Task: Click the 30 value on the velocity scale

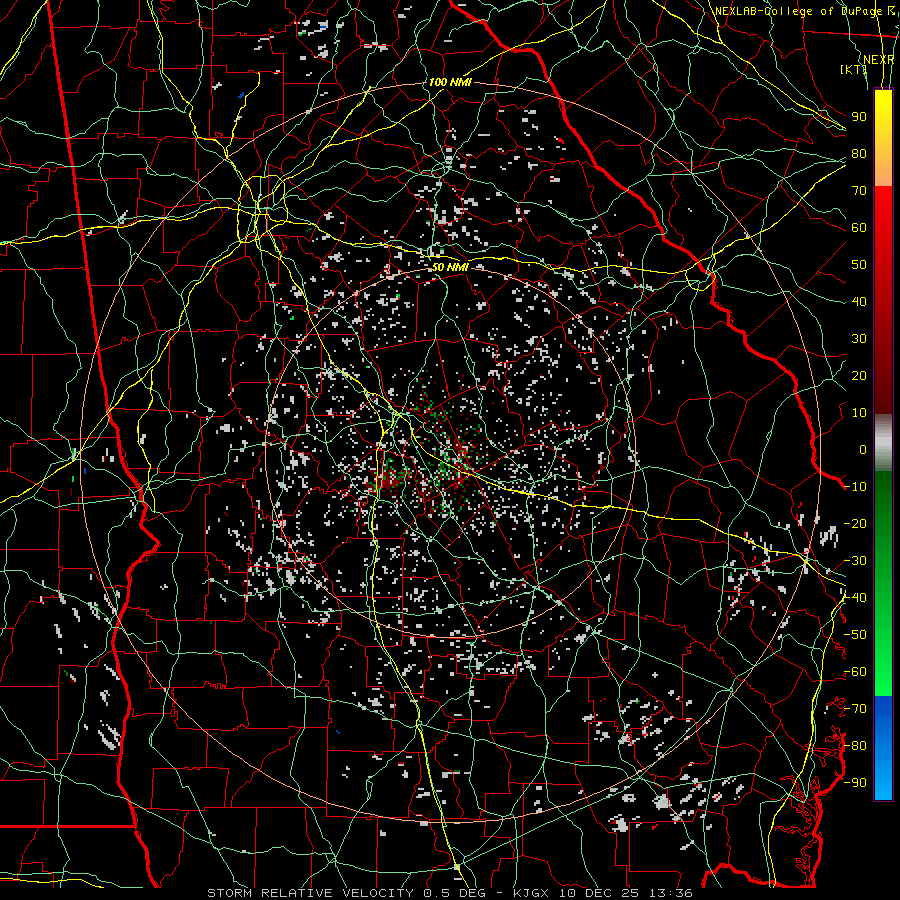Action: tap(859, 339)
